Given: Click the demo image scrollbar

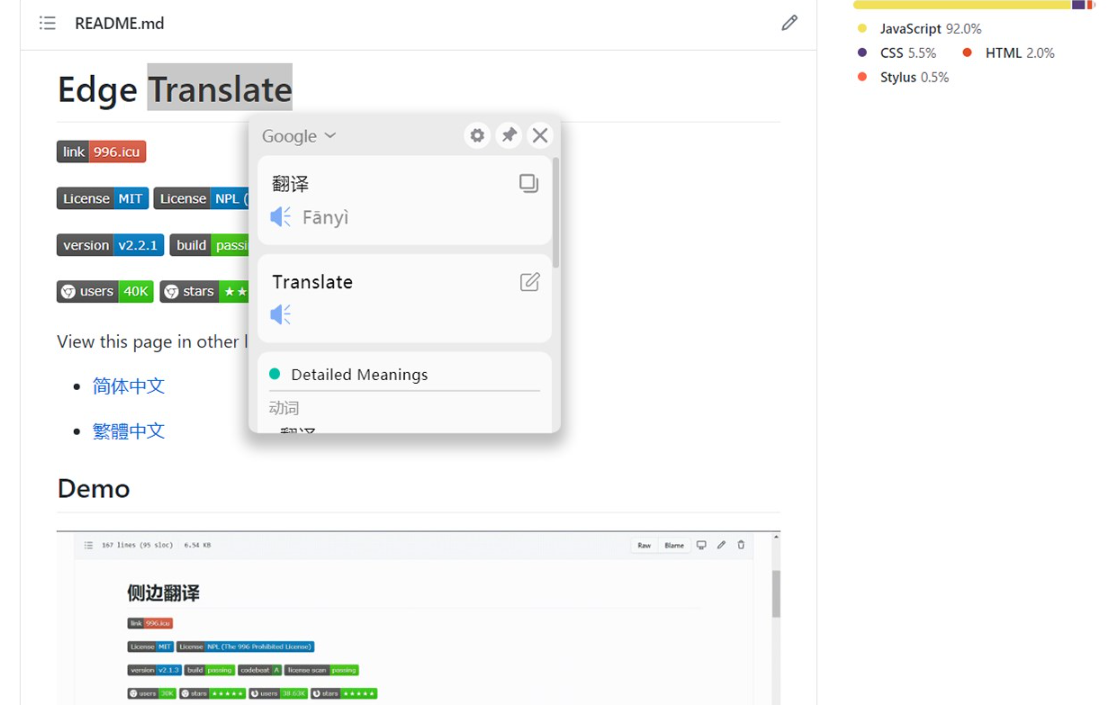Looking at the screenshot, I should pos(776,593).
